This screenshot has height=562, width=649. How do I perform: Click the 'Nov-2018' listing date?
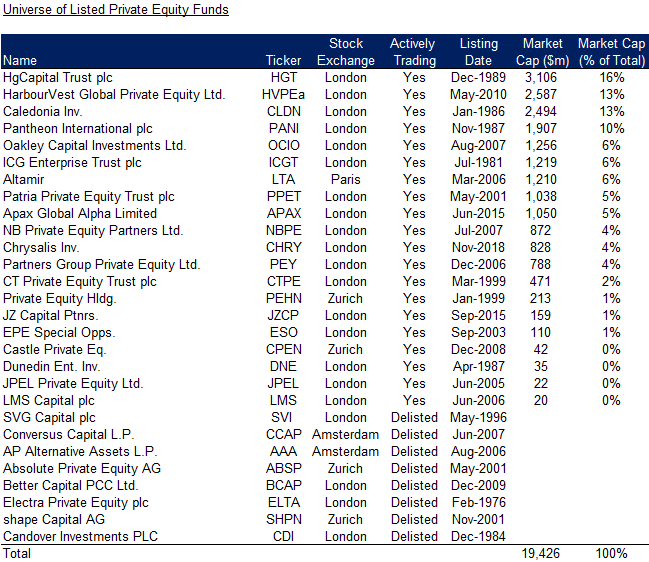tap(478, 247)
